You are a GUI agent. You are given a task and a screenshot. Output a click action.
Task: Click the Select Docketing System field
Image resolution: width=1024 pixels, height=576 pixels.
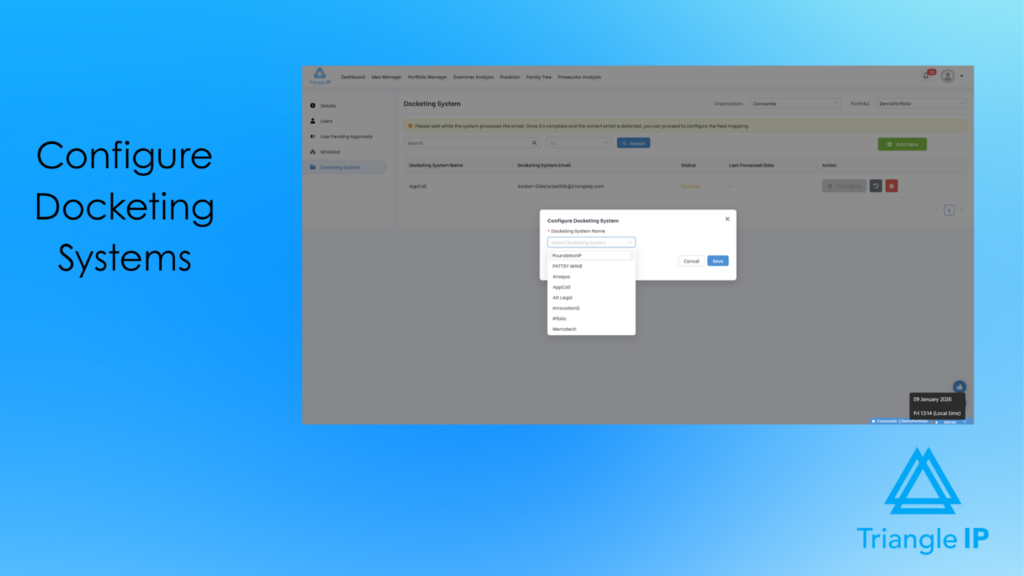[x=590, y=242]
